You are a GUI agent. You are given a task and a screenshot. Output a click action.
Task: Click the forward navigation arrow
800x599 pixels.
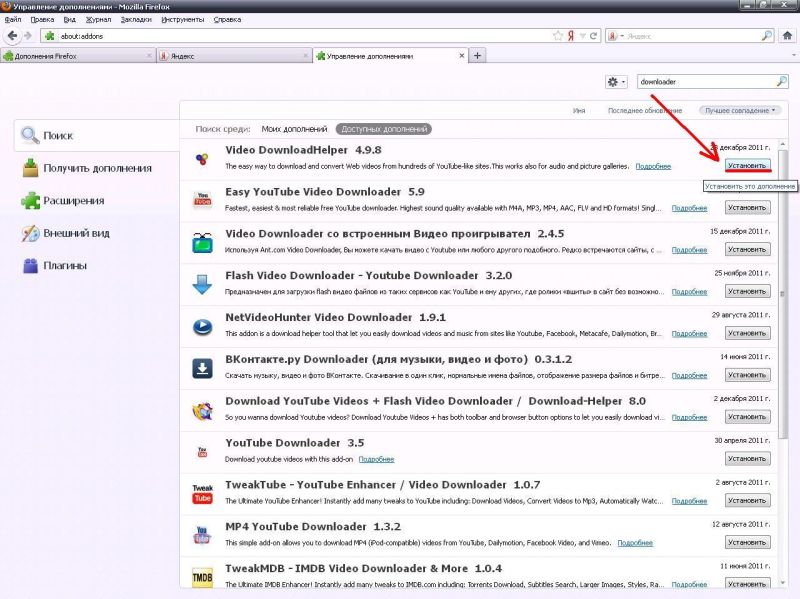pyautogui.click(x=28, y=36)
